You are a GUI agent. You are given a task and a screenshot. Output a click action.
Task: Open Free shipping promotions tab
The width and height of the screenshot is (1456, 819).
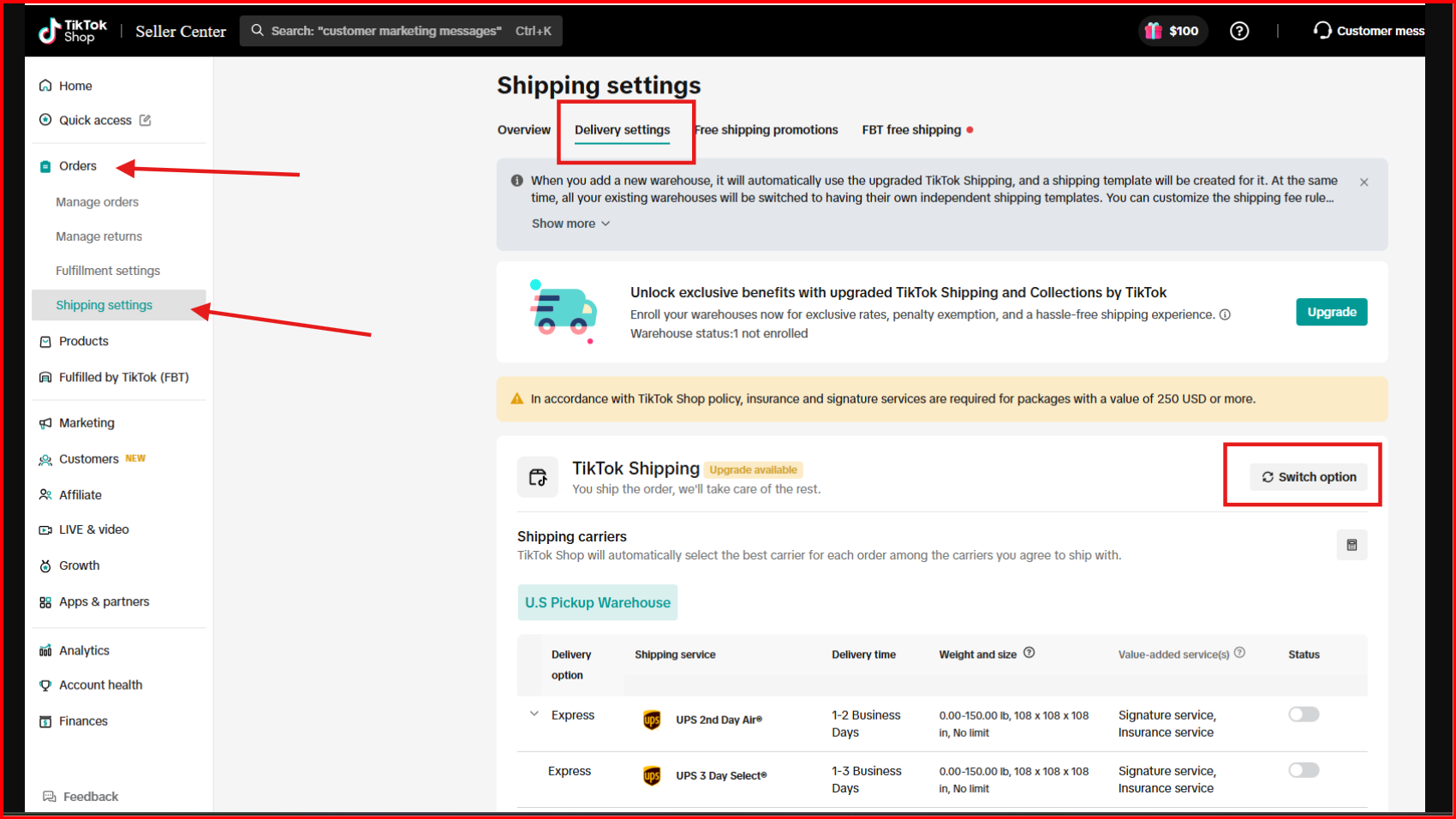click(x=767, y=130)
